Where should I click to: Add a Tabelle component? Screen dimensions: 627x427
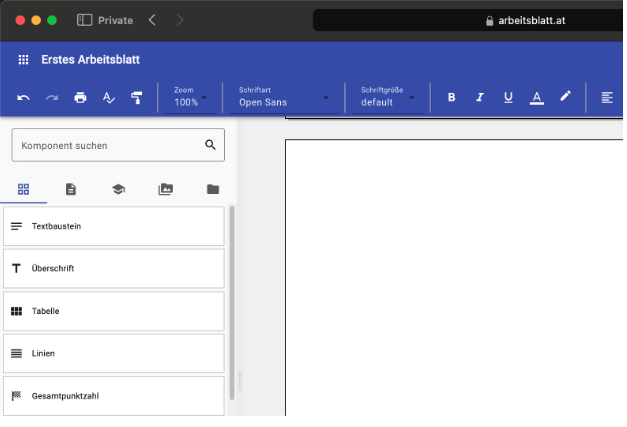click(x=113, y=311)
